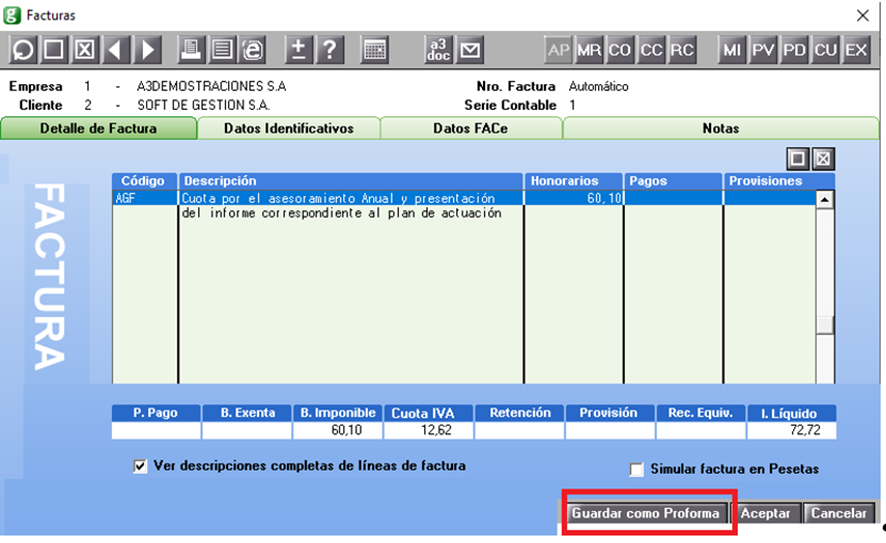
Task: Click the empty P. Pago field
Action: (x=156, y=431)
